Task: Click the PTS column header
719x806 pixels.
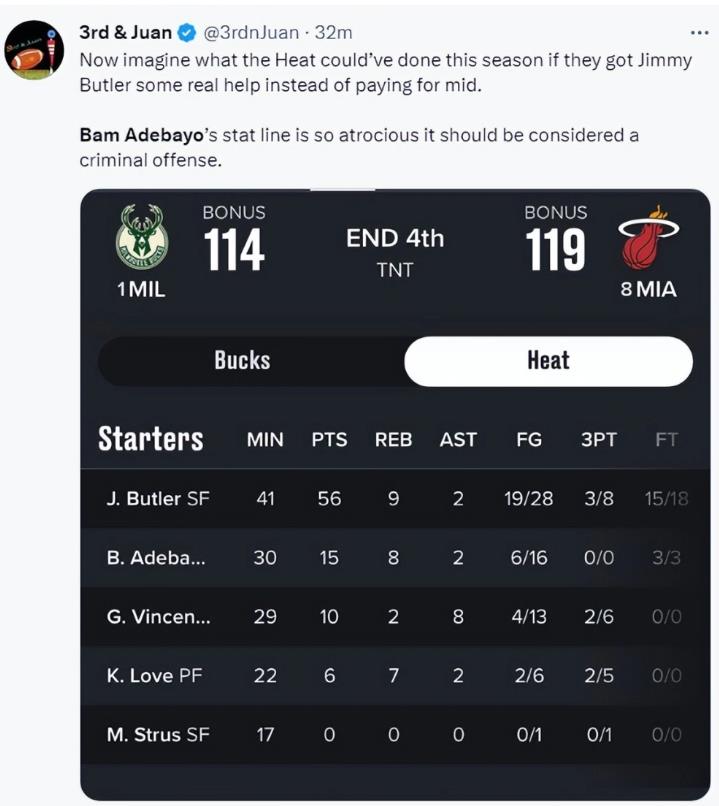Action: [x=329, y=440]
